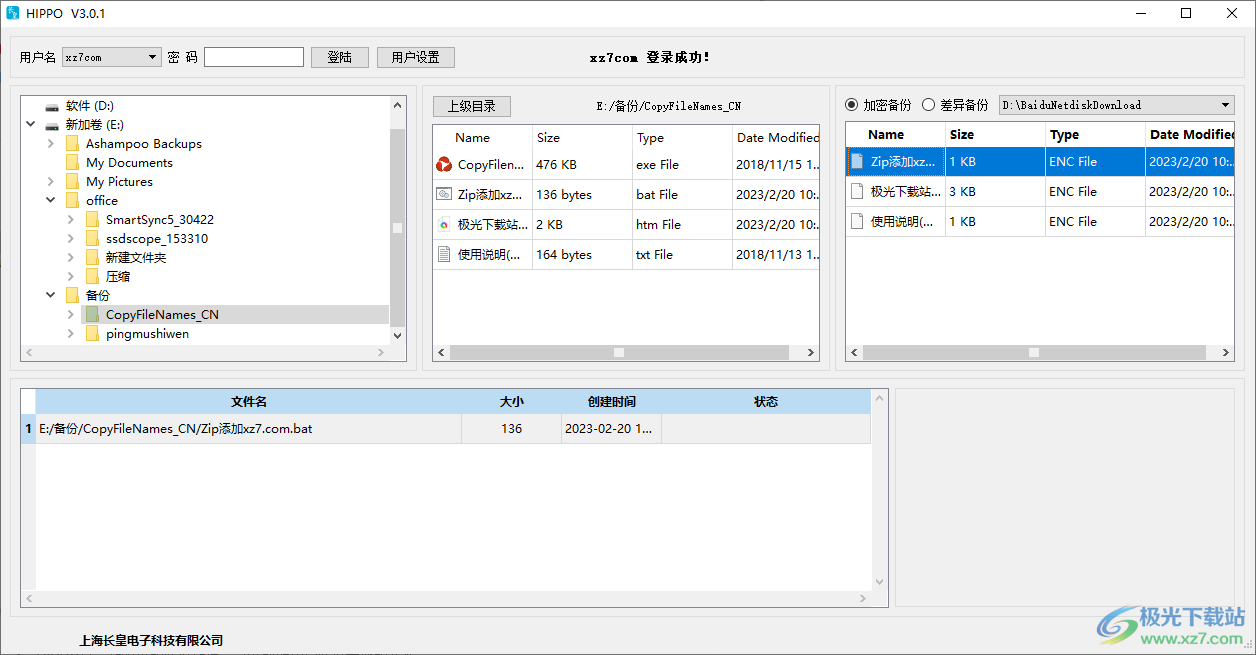Click the 2018/11/15 date modified cell
This screenshot has width=1256, height=655.
point(776,165)
